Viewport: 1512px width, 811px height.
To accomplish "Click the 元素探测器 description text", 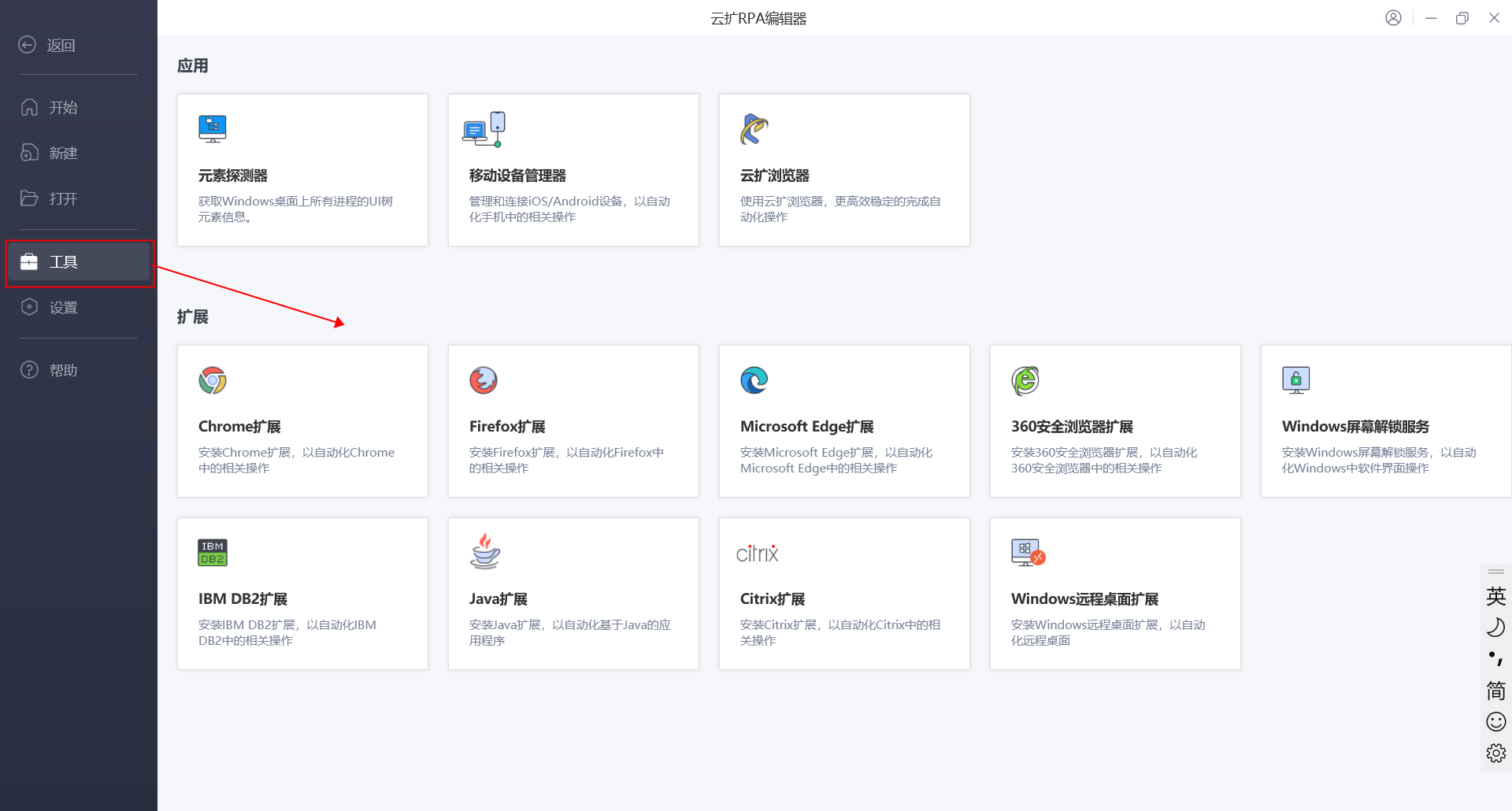I will tap(296, 209).
